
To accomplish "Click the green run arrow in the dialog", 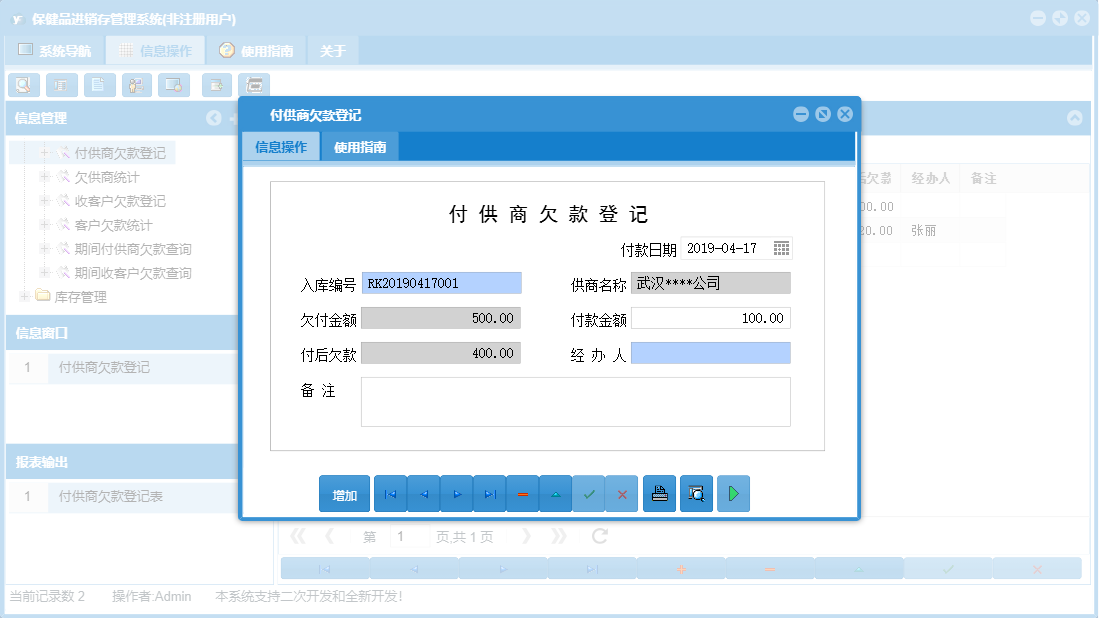I will pyautogui.click(x=733, y=493).
